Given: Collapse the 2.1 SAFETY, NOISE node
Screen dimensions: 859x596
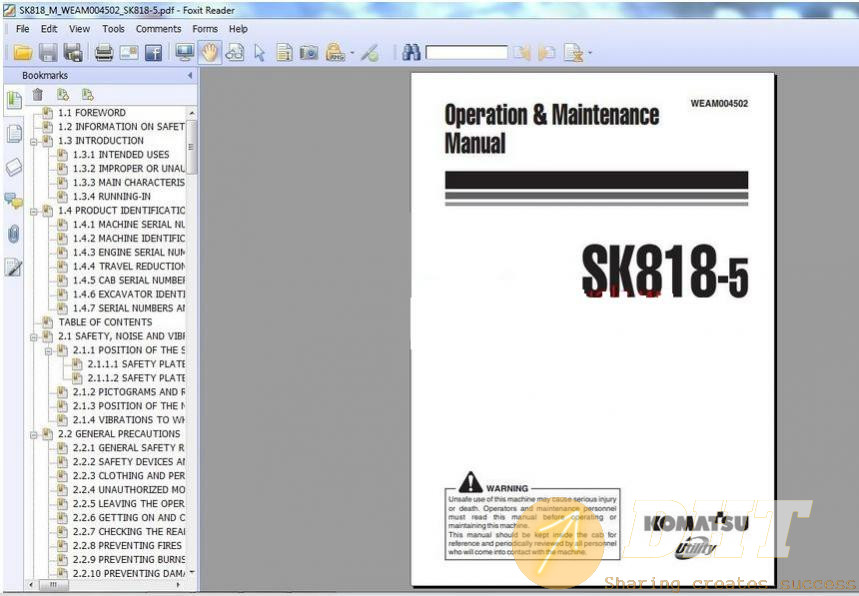Looking at the screenshot, I should pos(34,337).
